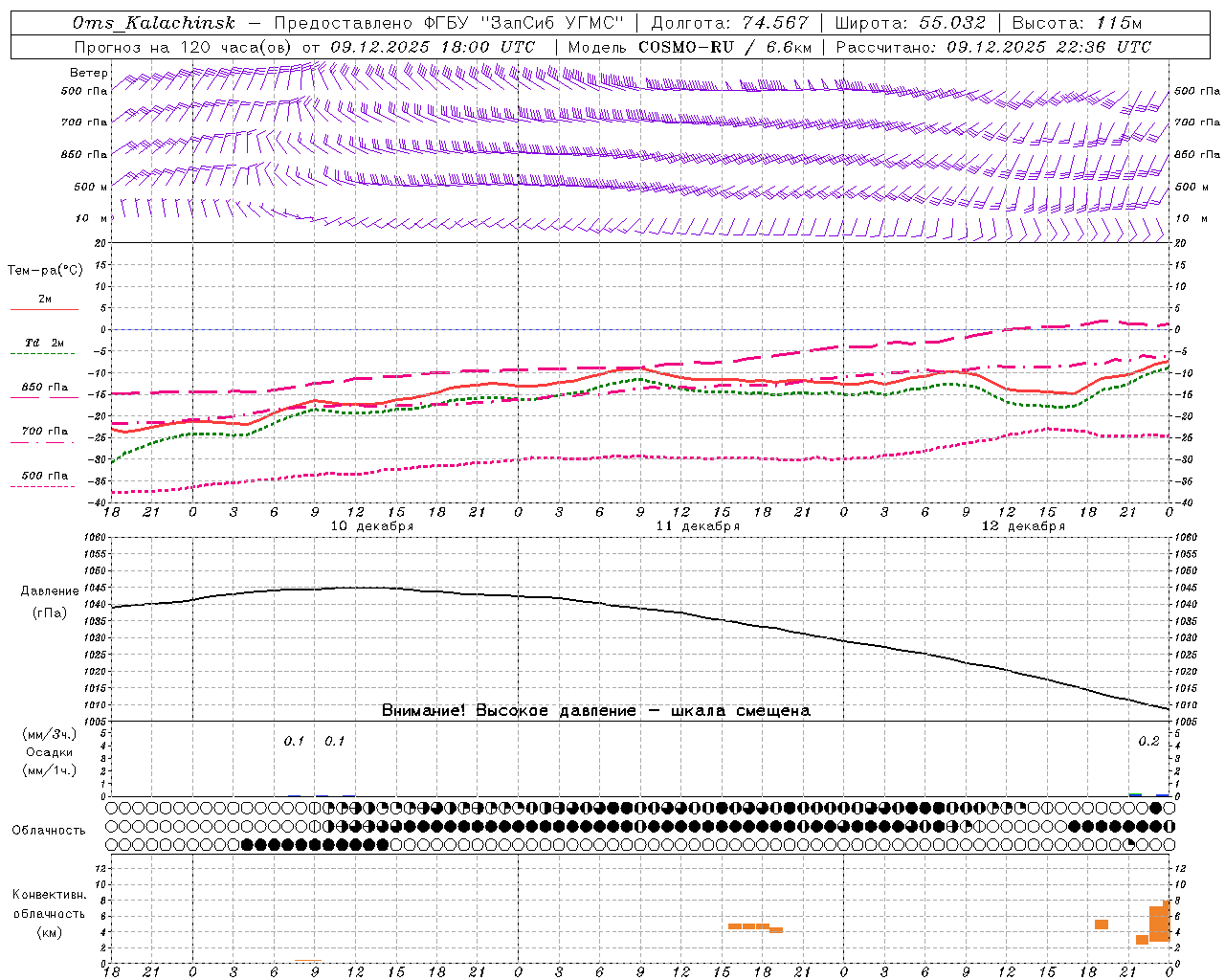
Task: Click the Давление pressure label
Action: point(49,591)
